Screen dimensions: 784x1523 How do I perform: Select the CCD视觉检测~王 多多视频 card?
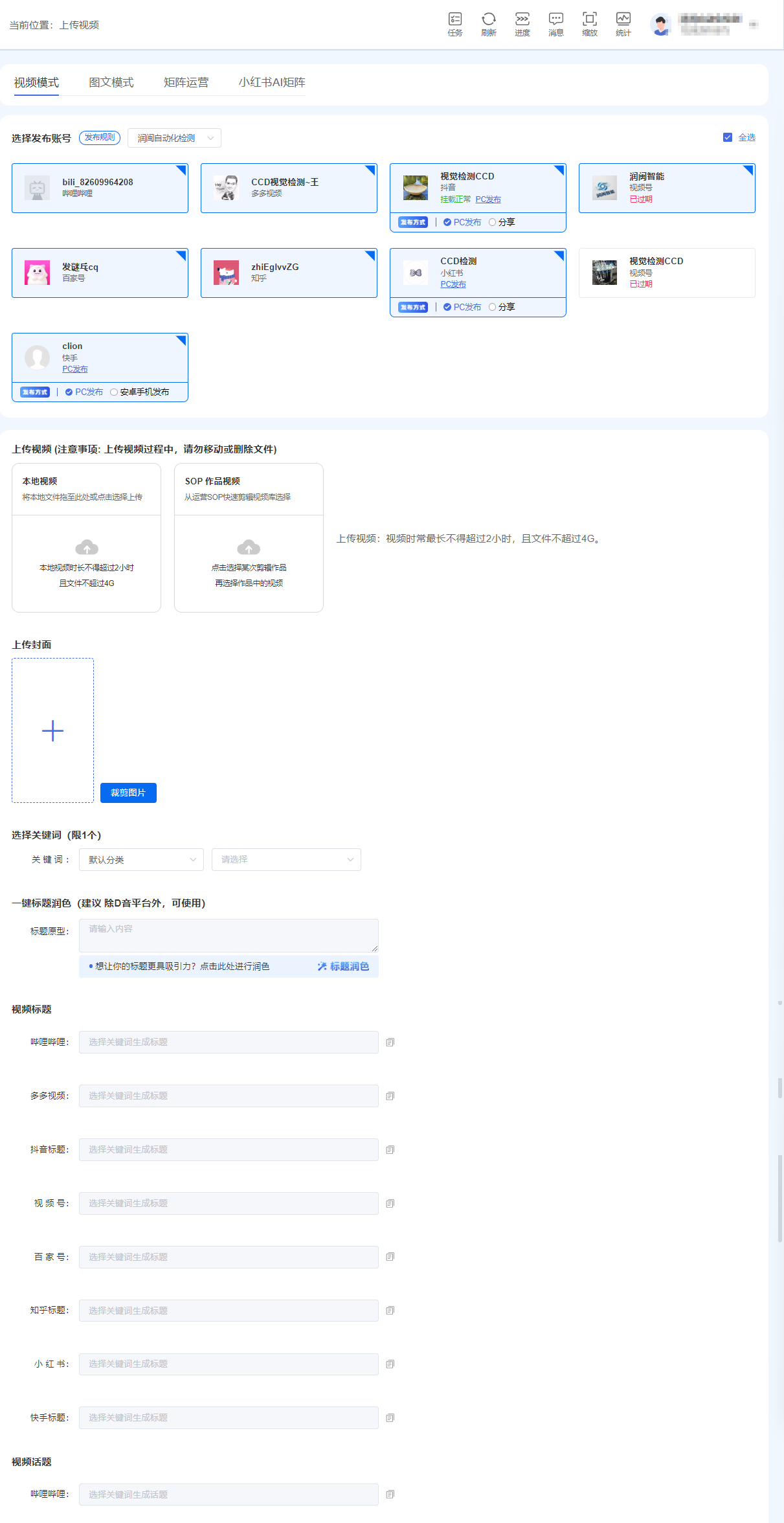pyautogui.click(x=289, y=188)
